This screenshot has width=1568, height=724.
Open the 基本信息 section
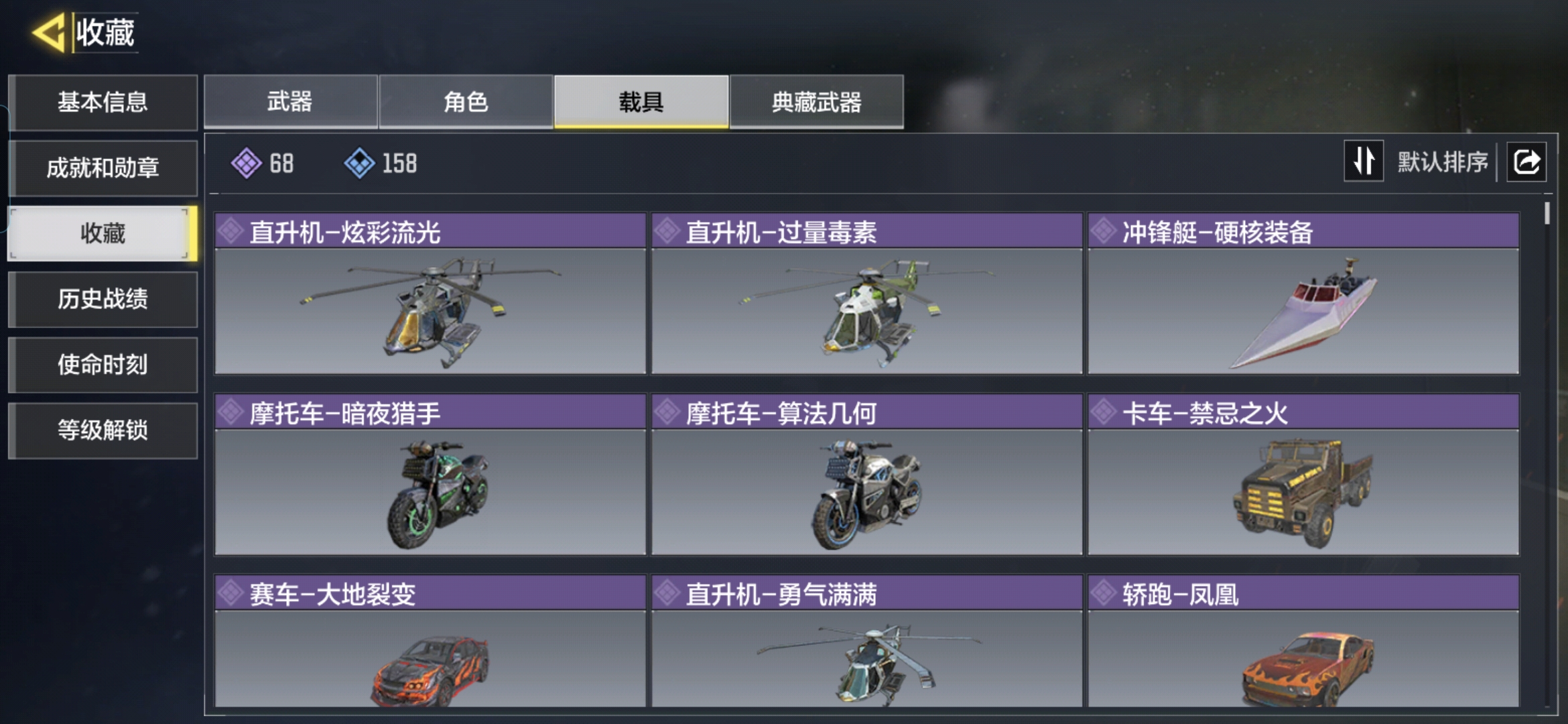[x=103, y=102]
